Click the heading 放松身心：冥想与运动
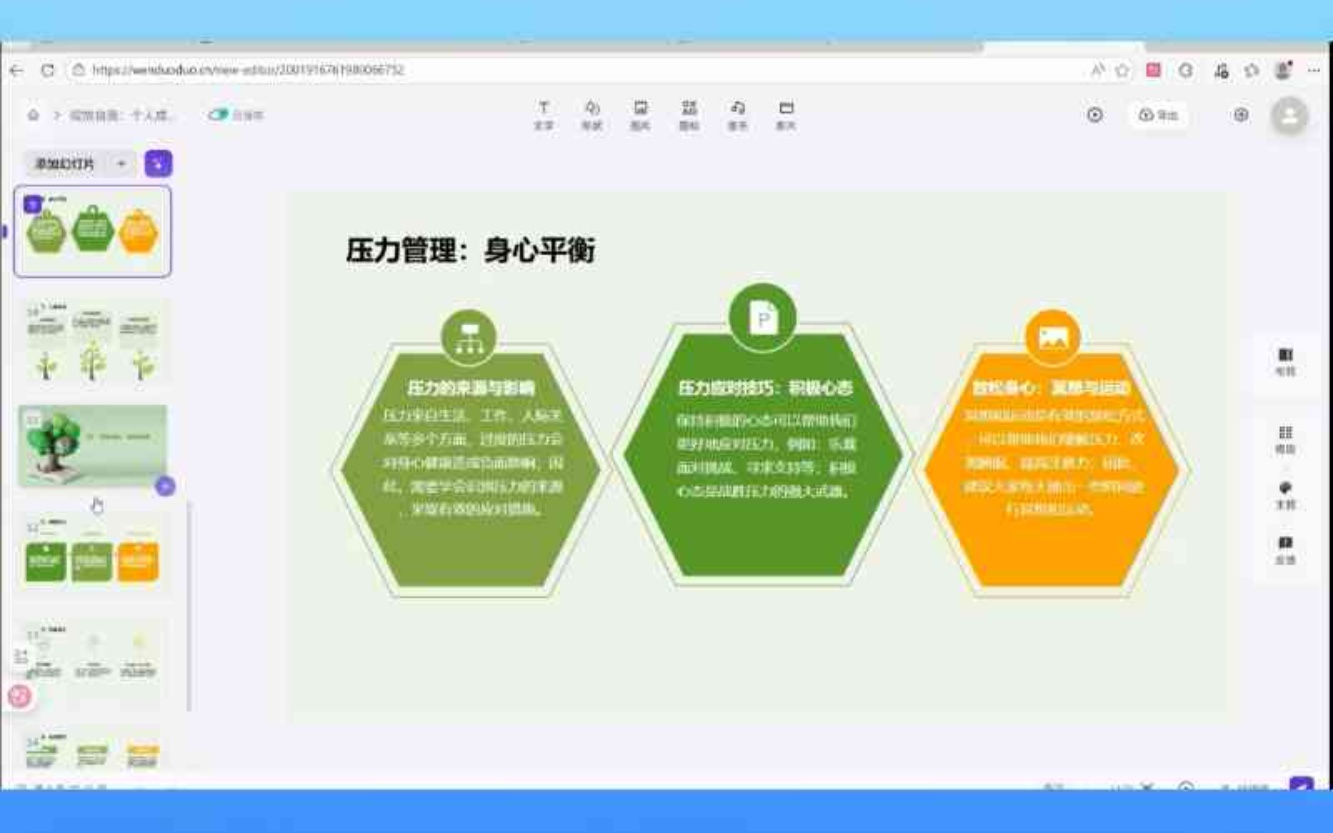This screenshot has width=1333, height=833. click(1051, 388)
